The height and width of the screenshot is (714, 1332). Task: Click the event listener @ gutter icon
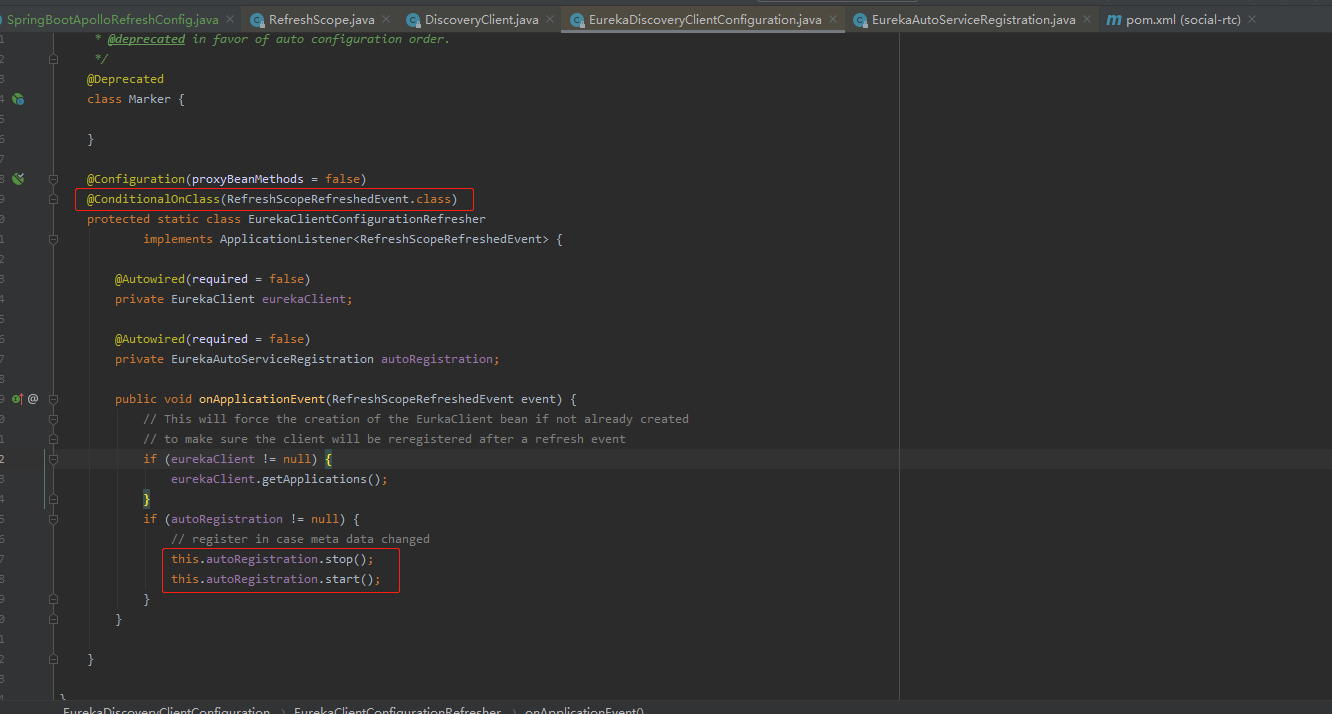[x=34, y=398]
